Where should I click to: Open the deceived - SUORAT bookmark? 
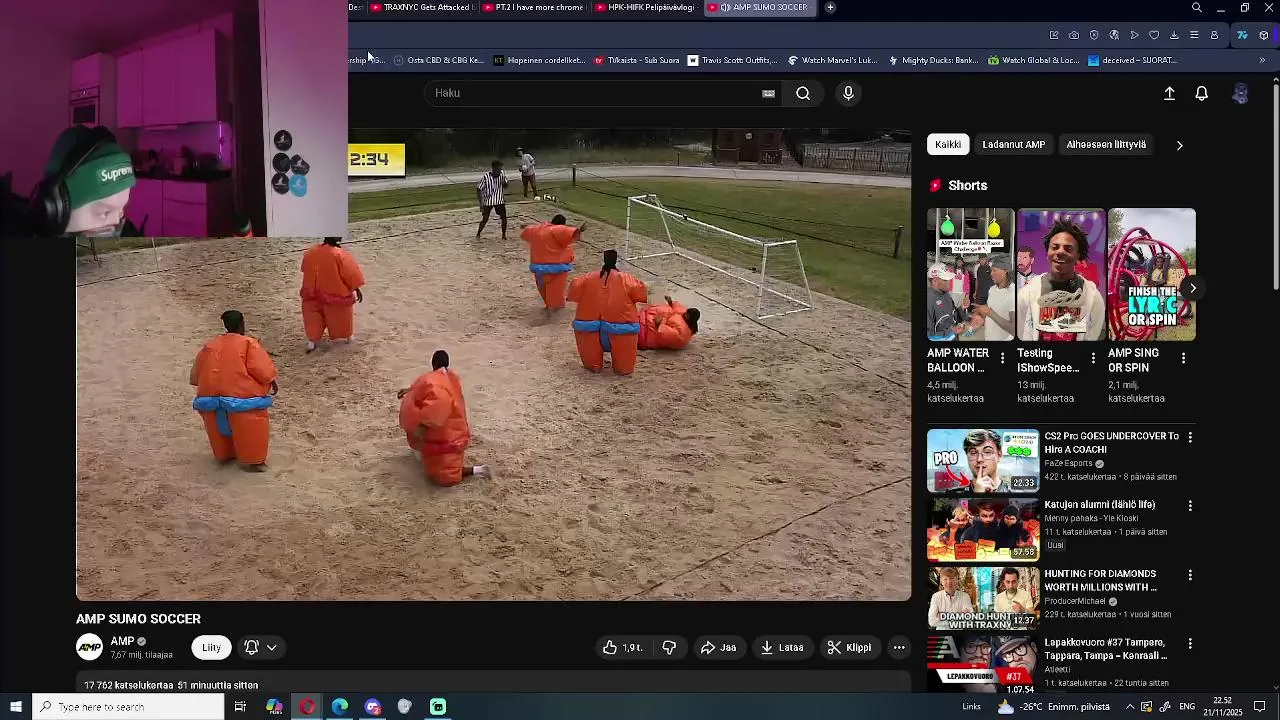(1132, 60)
